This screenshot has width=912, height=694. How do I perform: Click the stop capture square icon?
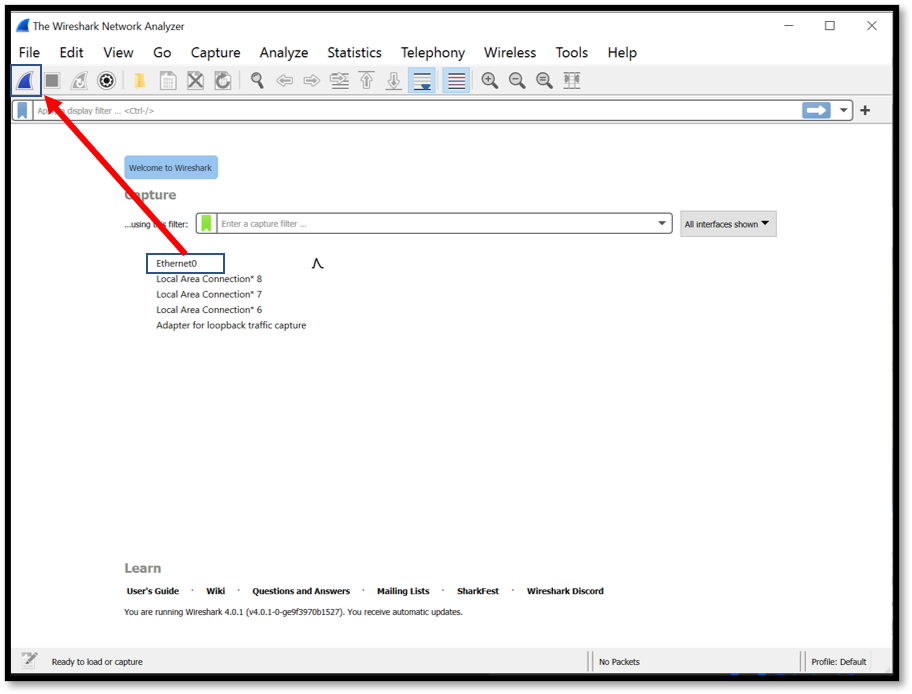pos(52,81)
